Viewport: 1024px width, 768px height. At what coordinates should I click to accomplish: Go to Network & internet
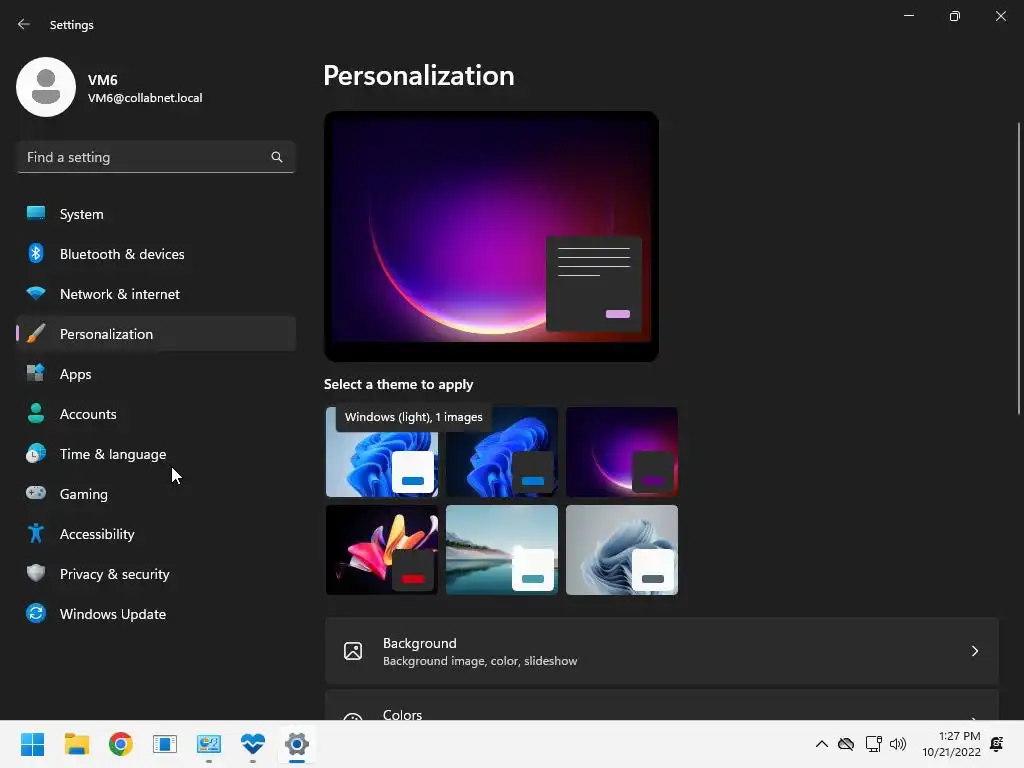pyautogui.click(x=155, y=294)
